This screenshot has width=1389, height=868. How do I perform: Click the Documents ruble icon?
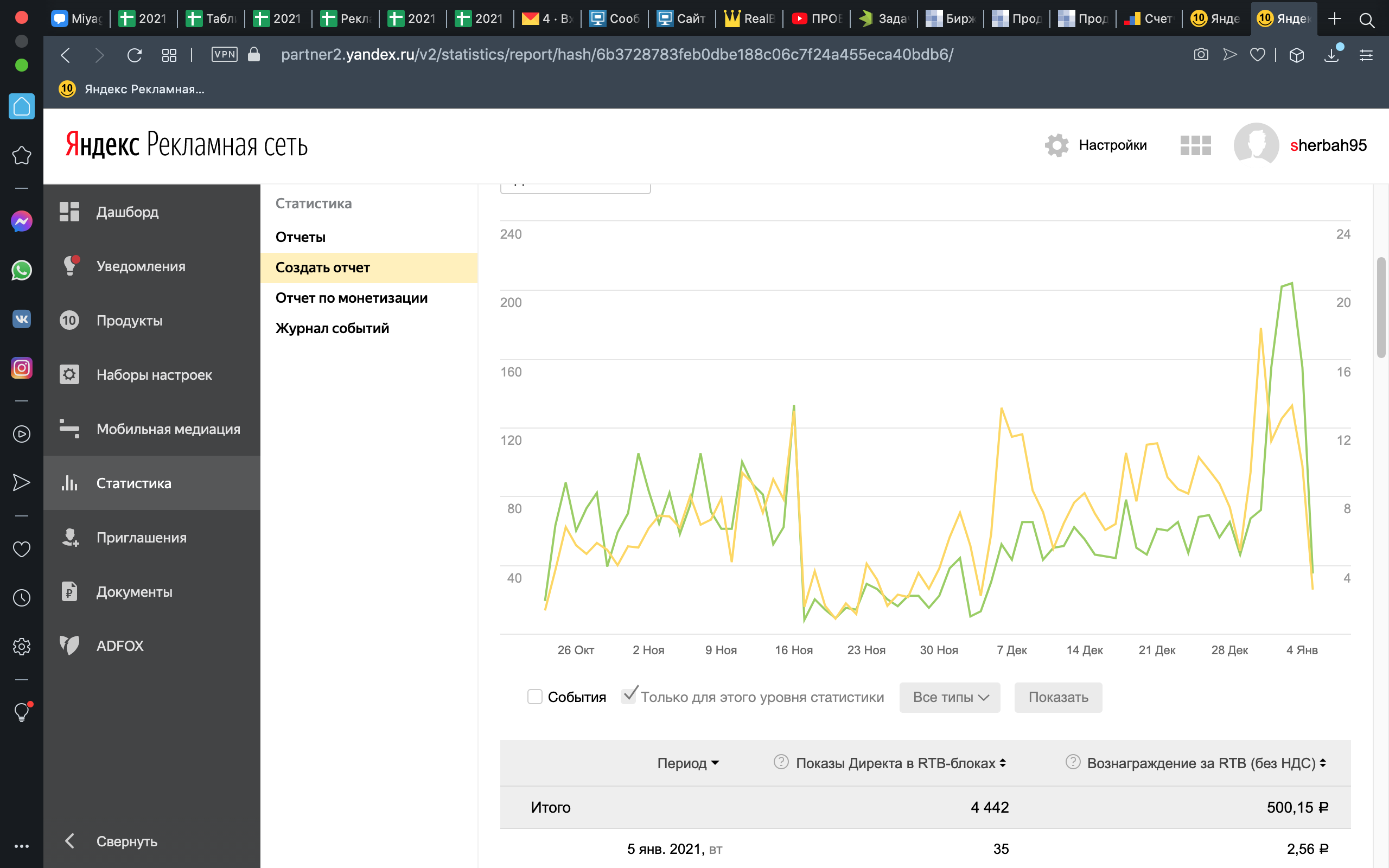click(69, 591)
